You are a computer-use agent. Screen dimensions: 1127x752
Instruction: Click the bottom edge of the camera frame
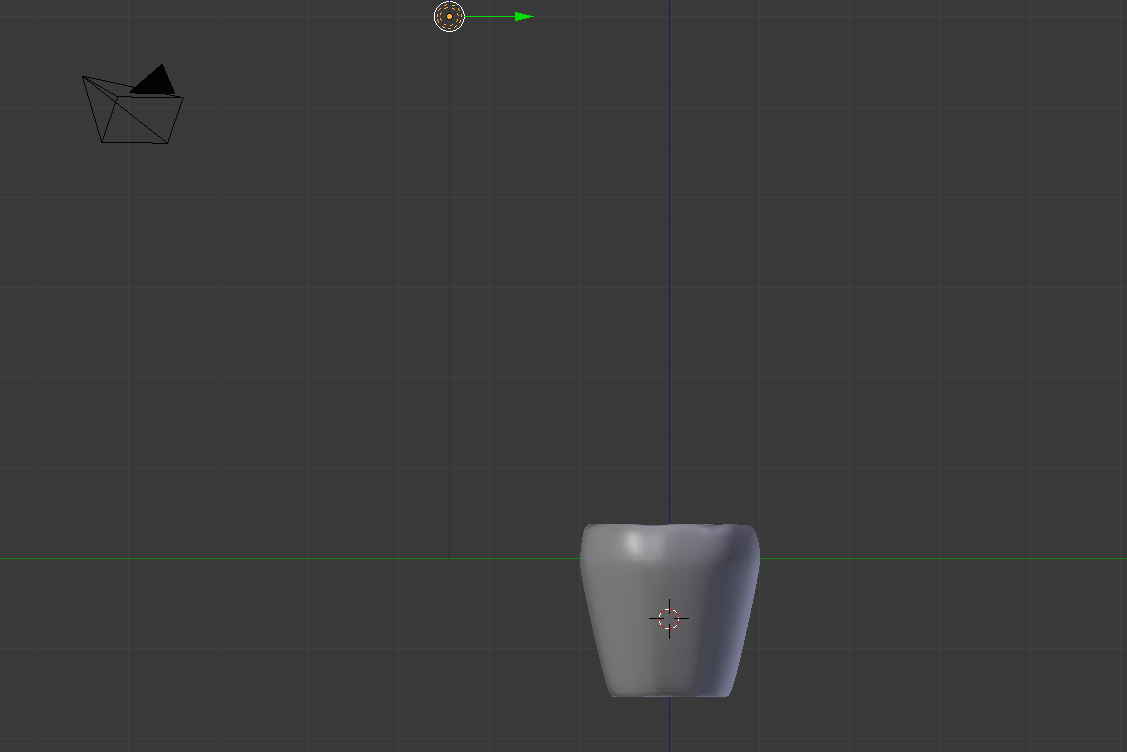134,142
